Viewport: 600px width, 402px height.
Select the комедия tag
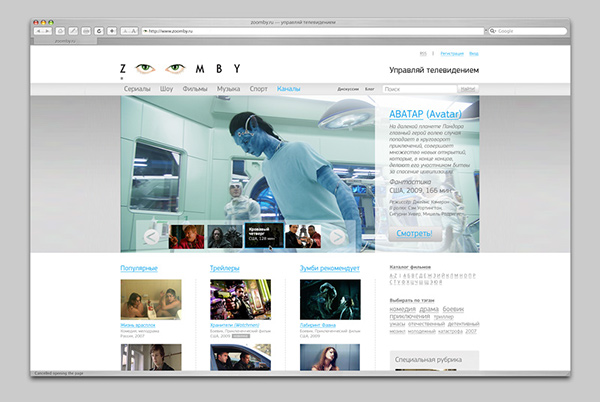click(x=403, y=309)
